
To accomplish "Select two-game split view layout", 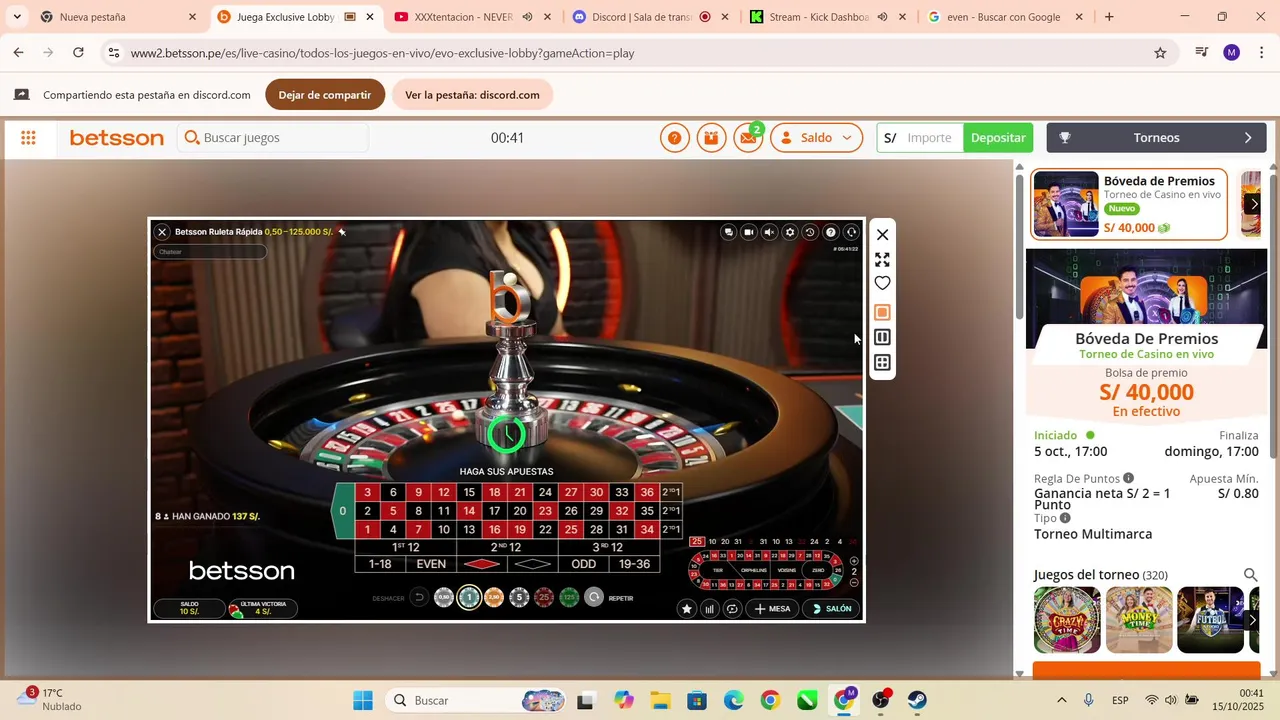I will tap(882, 338).
